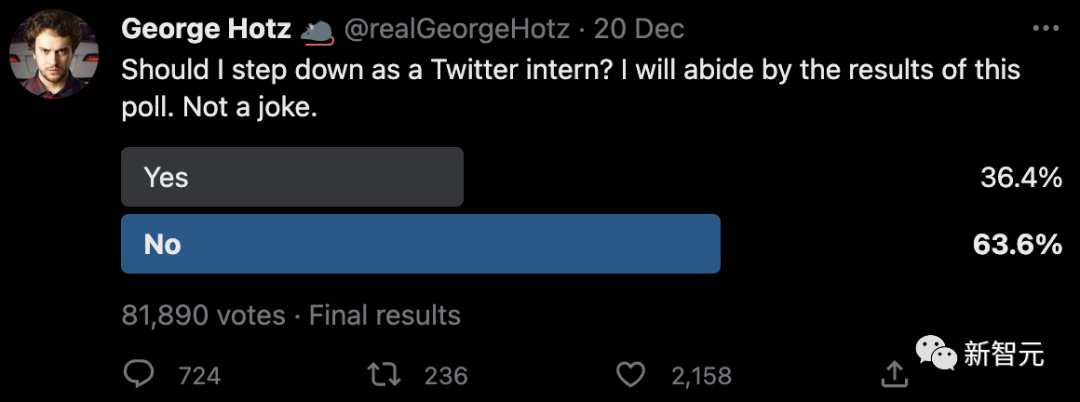Click the mouse emoji beside George Hotz

click(x=317, y=30)
